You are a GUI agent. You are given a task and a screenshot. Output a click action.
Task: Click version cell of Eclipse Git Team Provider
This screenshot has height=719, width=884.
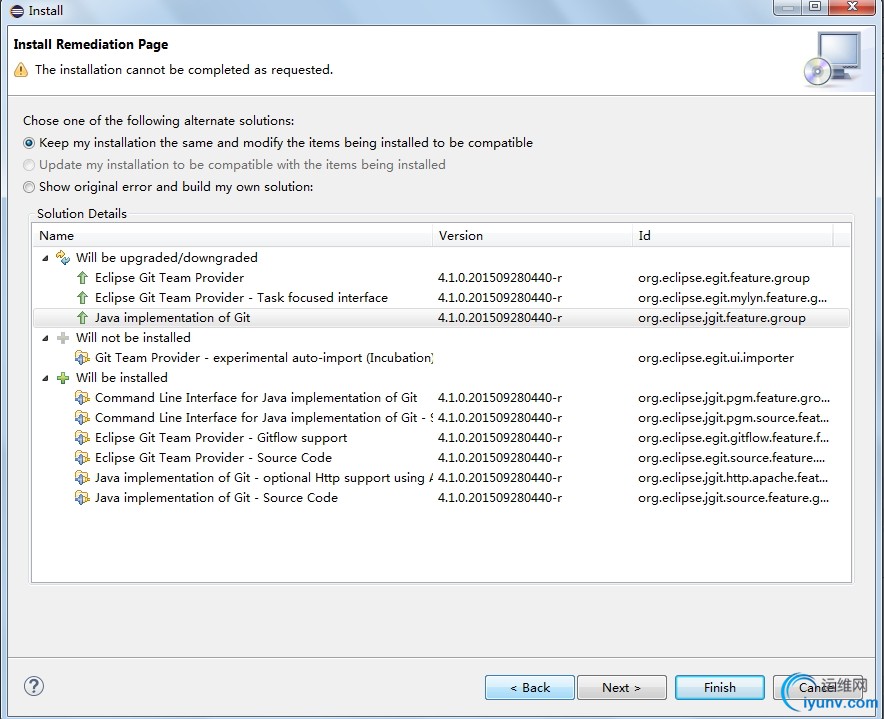[x=500, y=277]
